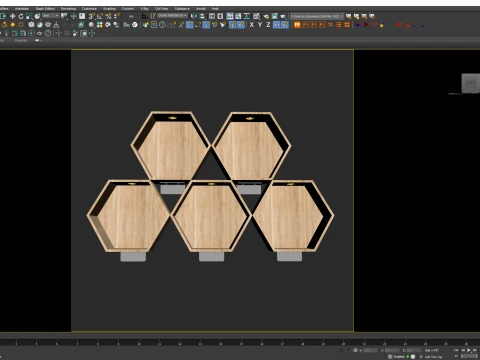Click the orange grid icon
The image size is (480, 360).
point(347,25)
